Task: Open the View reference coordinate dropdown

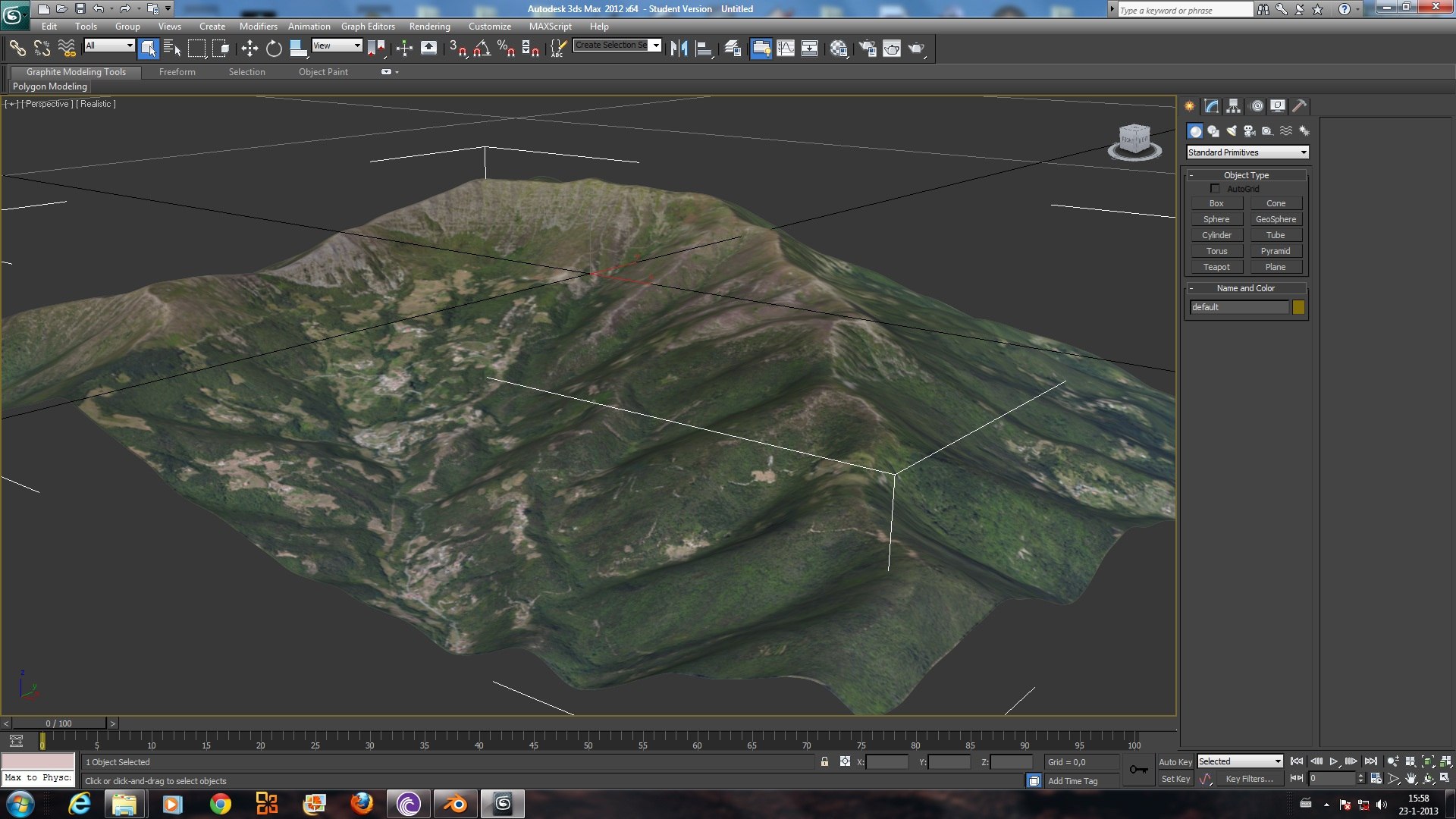Action: (337, 45)
